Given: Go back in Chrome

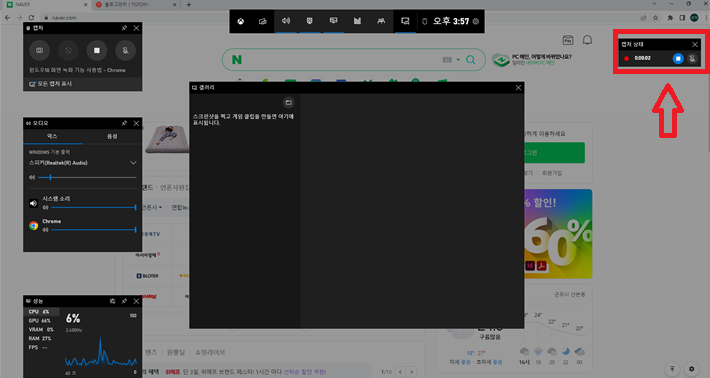Looking at the screenshot, I should [7, 18].
